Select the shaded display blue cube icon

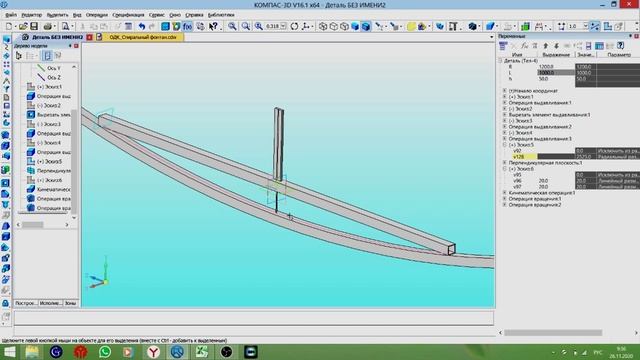[355, 26]
